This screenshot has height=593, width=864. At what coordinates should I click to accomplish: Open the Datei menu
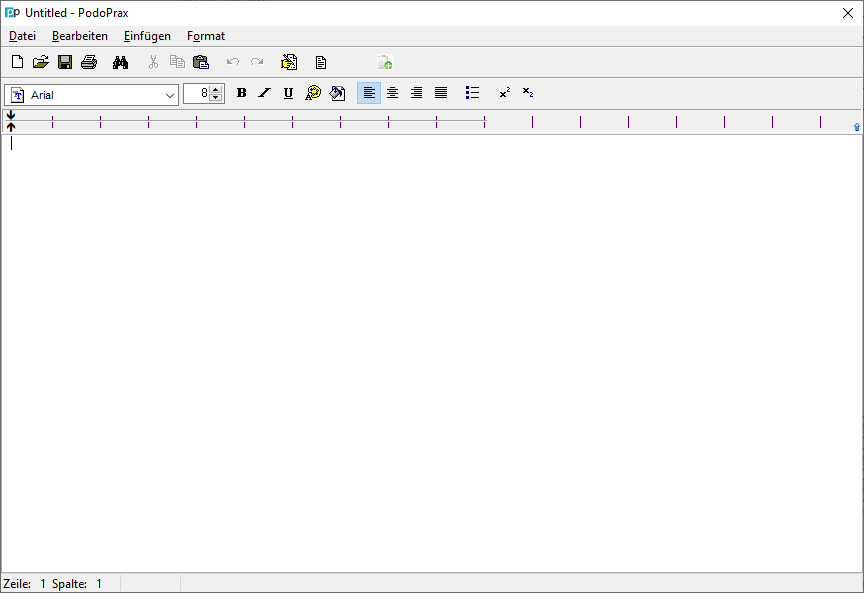click(22, 36)
